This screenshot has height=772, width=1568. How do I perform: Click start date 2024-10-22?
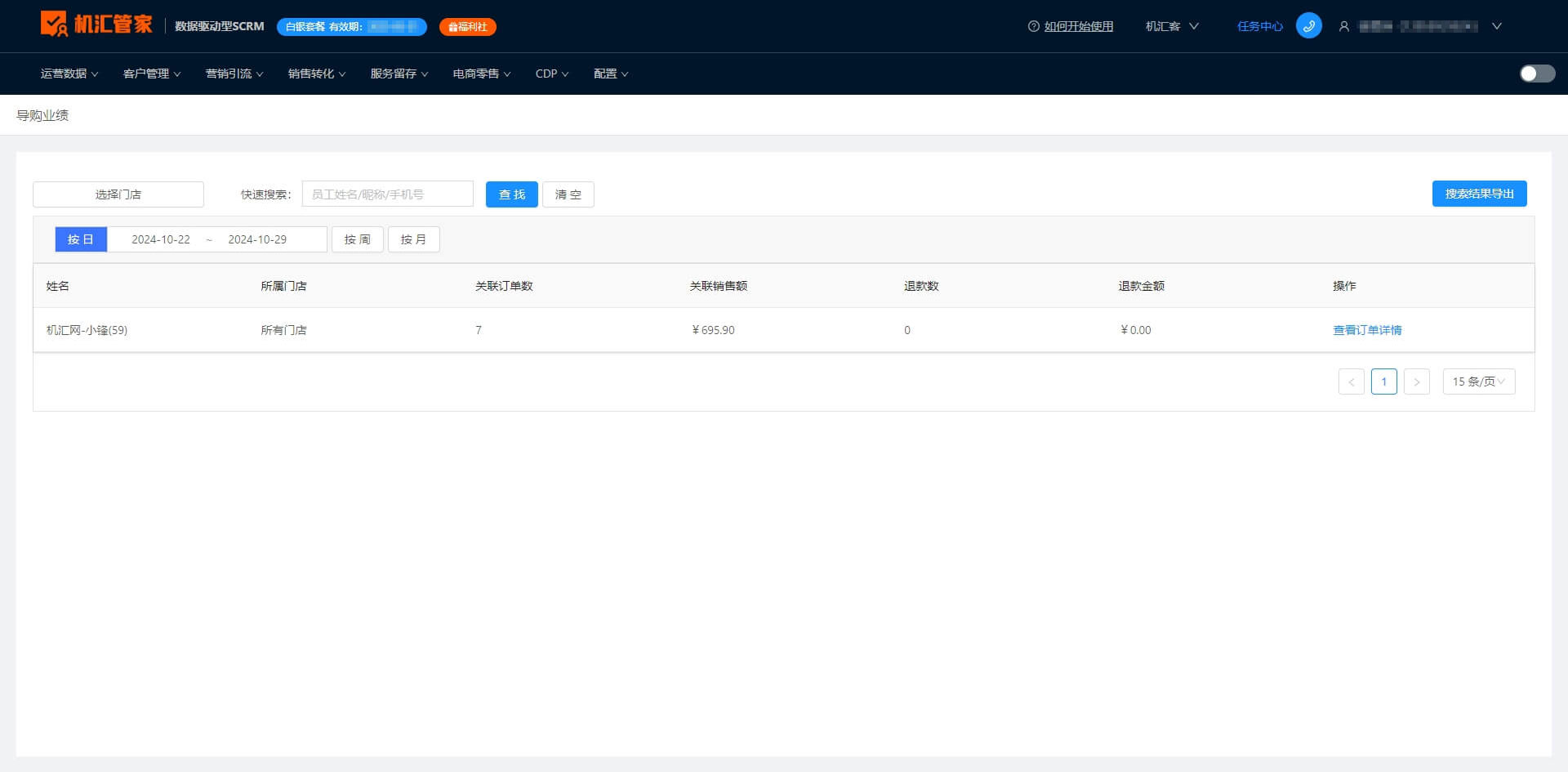pyautogui.click(x=161, y=239)
